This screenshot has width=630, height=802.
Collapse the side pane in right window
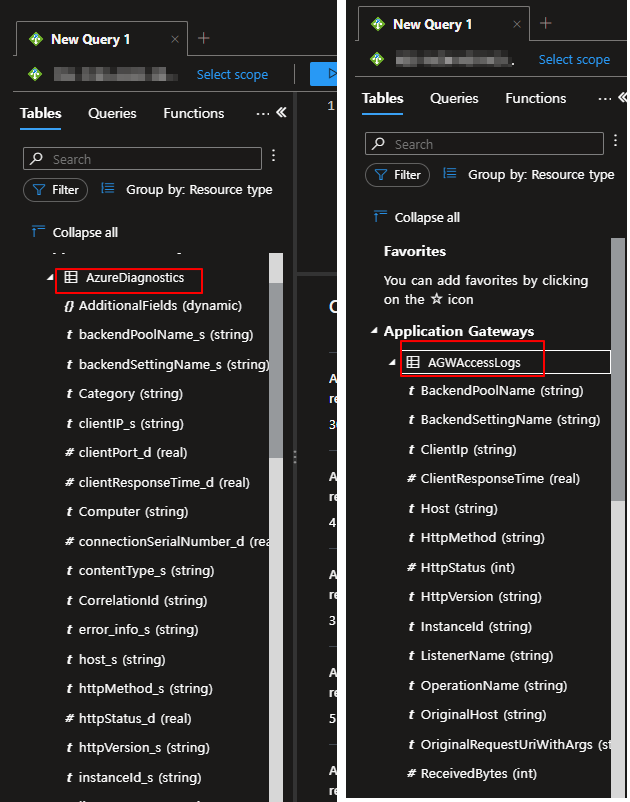[x=622, y=97]
